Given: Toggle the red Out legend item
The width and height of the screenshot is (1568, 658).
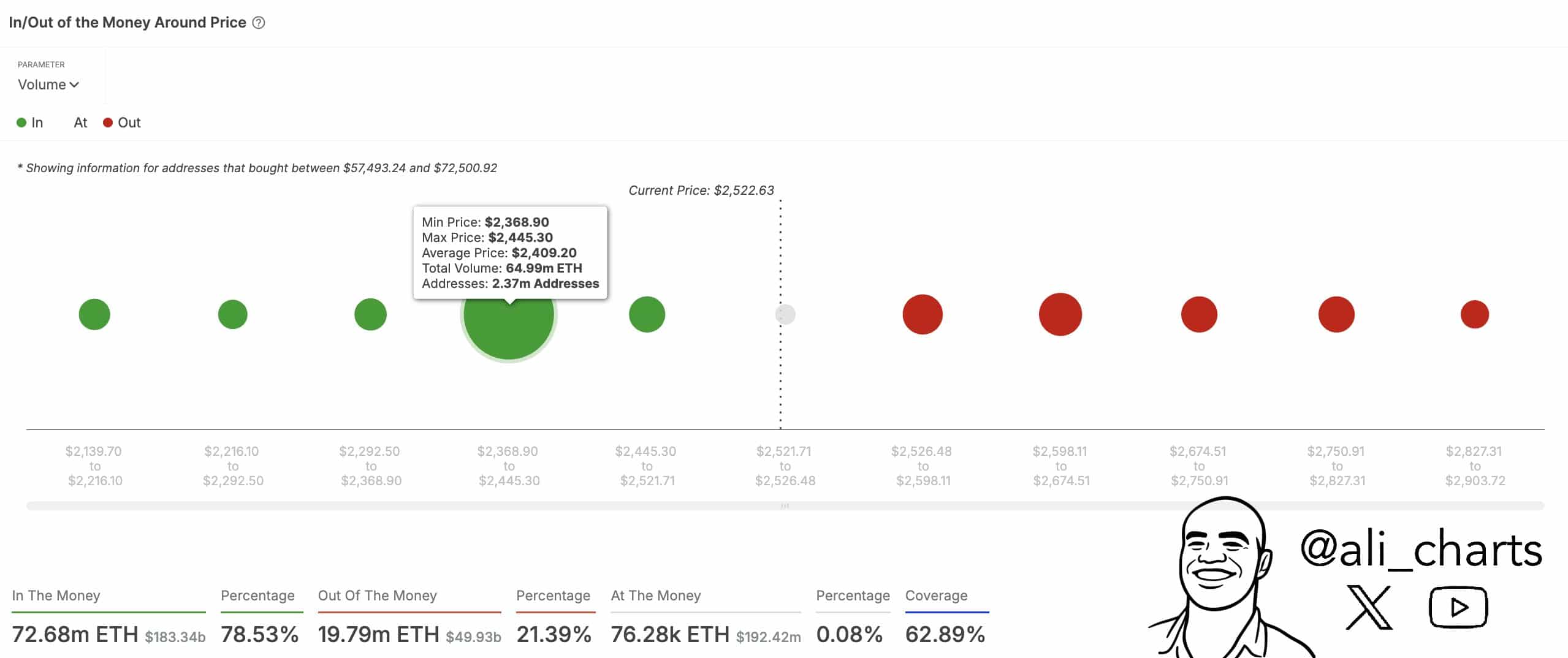Looking at the screenshot, I should coord(122,123).
